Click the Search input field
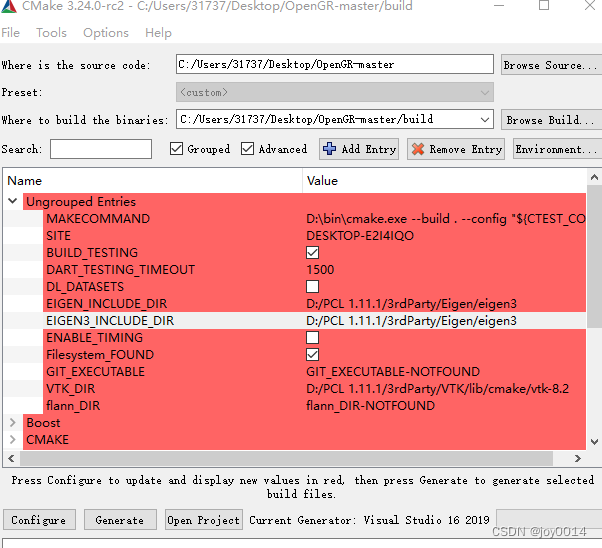This screenshot has width=602, height=548. [101, 149]
